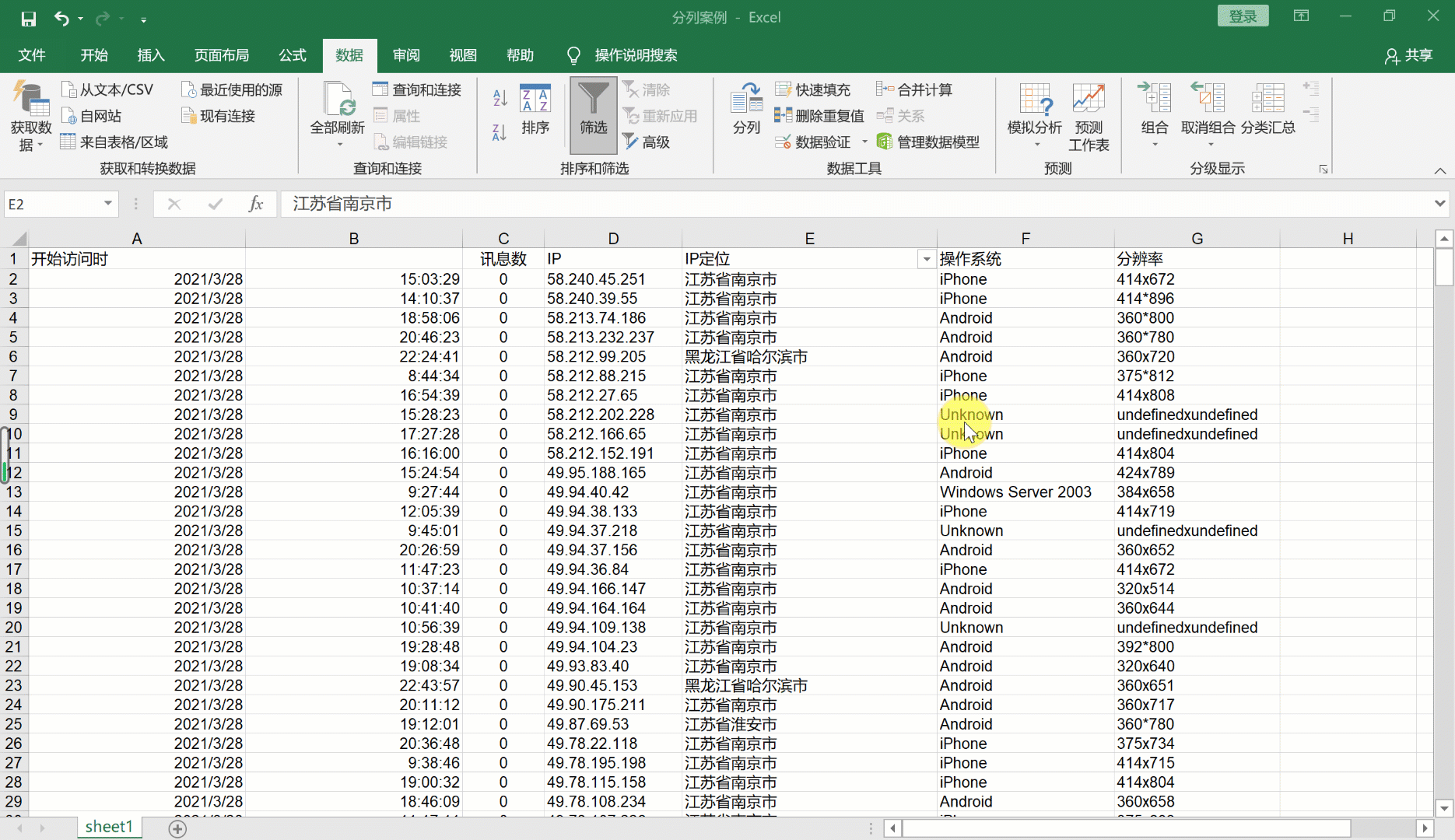
Task: Click the 预测工作表 button
Action: tap(1089, 117)
